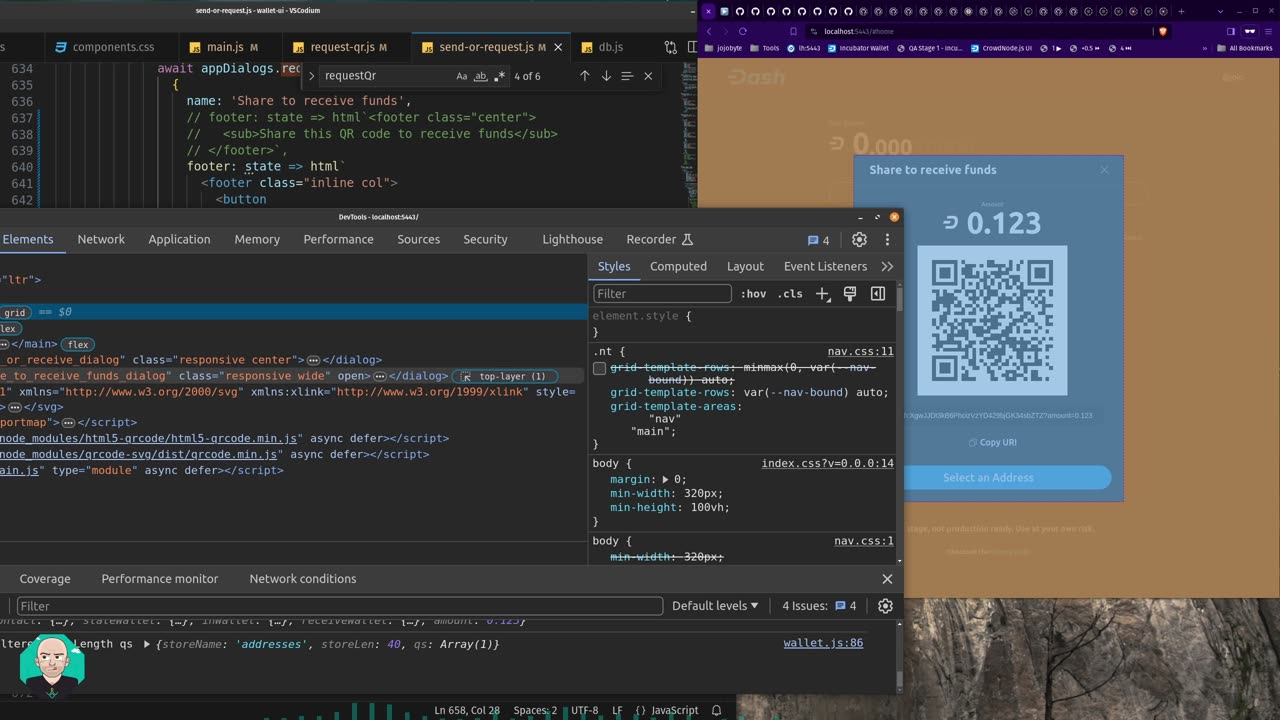Image resolution: width=1280 pixels, height=720 pixels.
Task: Open the DevTools Security panel
Action: click(485, 239)
